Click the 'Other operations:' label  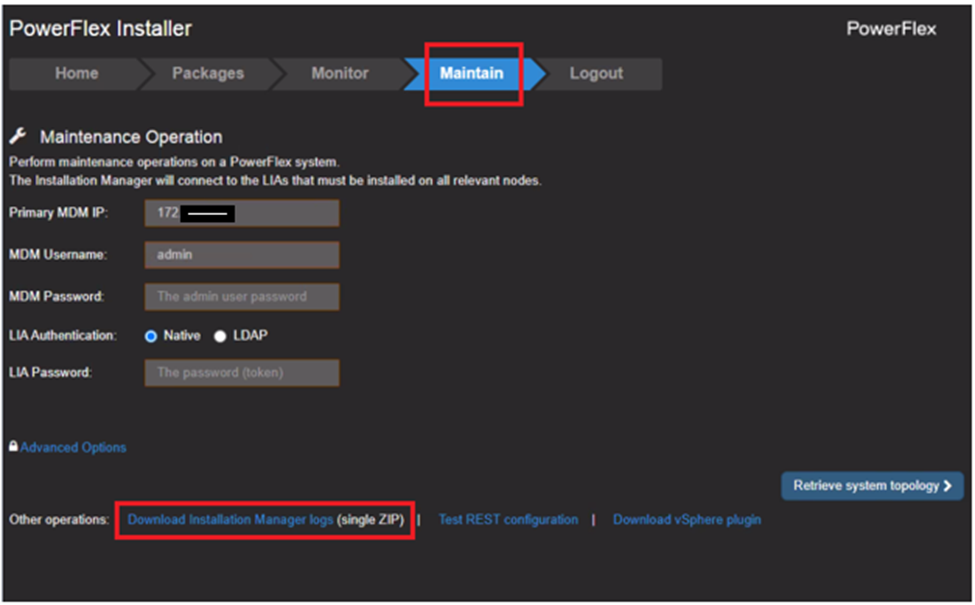[59, 519]
